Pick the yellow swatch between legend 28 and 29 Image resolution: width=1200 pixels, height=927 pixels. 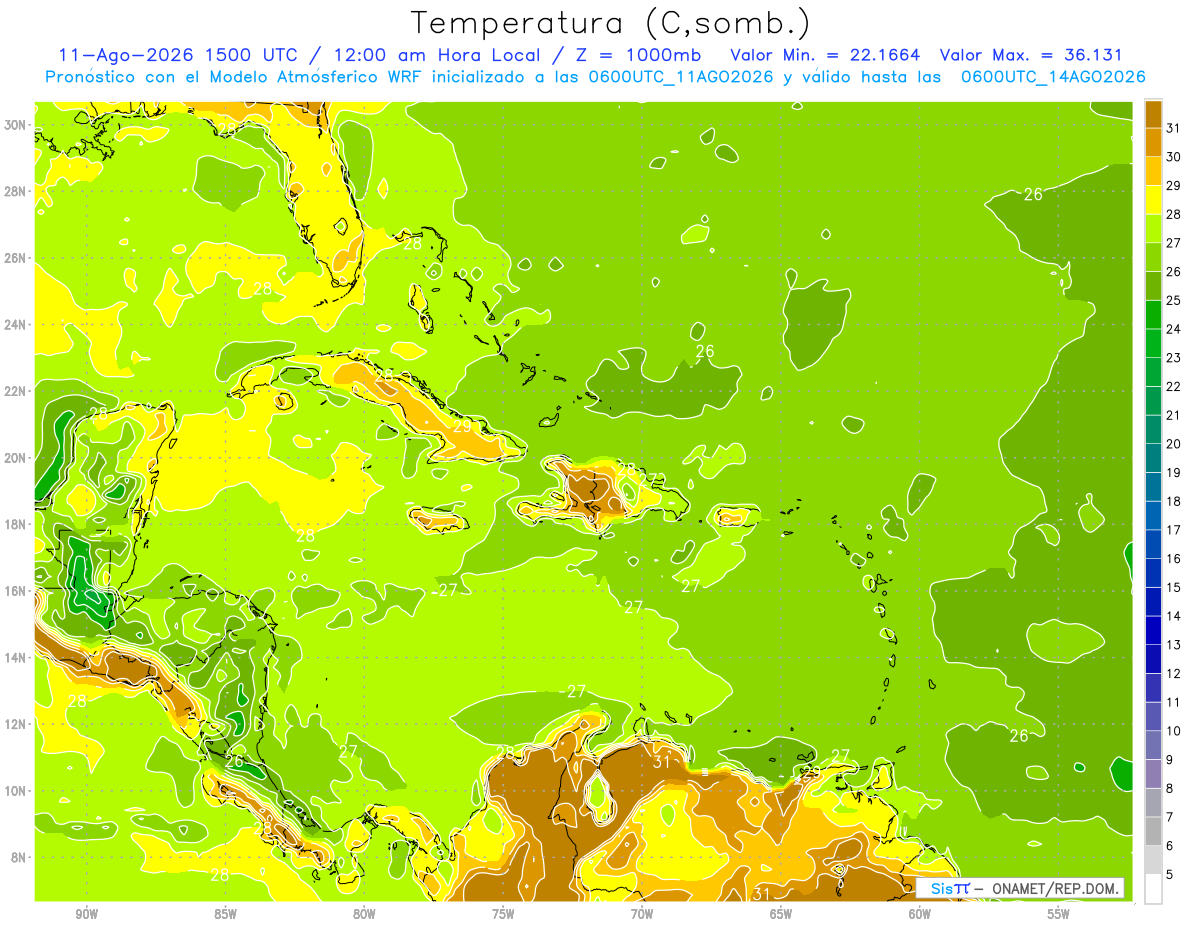coord(1153,201)
